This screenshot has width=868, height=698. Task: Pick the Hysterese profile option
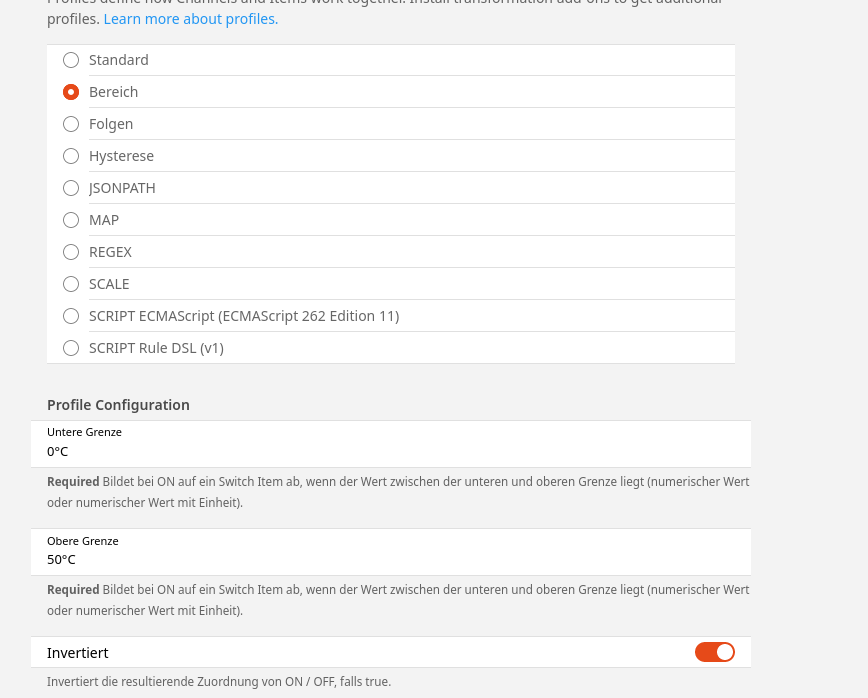(71, 156)
